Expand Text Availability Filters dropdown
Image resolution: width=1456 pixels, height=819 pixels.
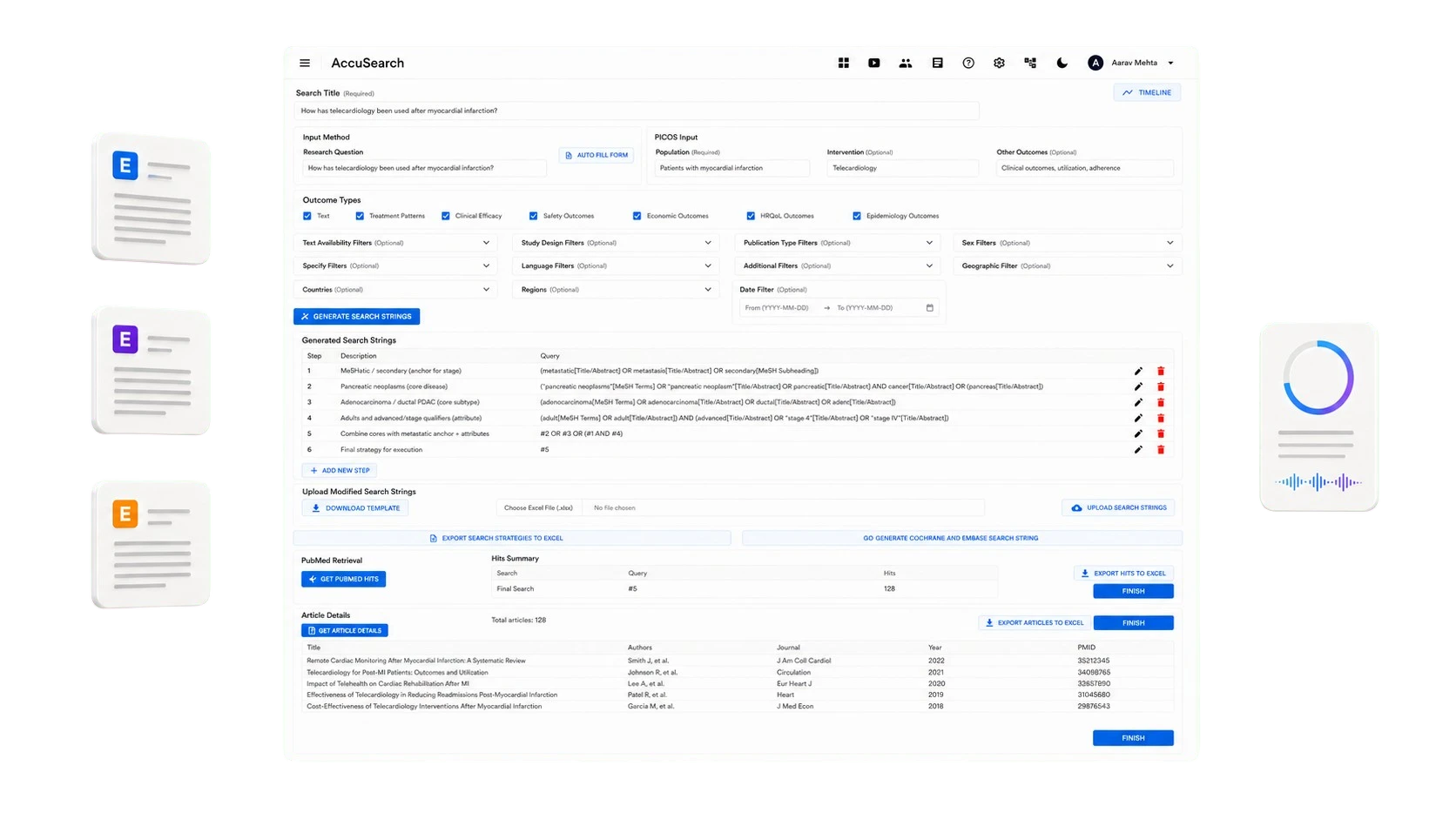[x=396, y=243]
